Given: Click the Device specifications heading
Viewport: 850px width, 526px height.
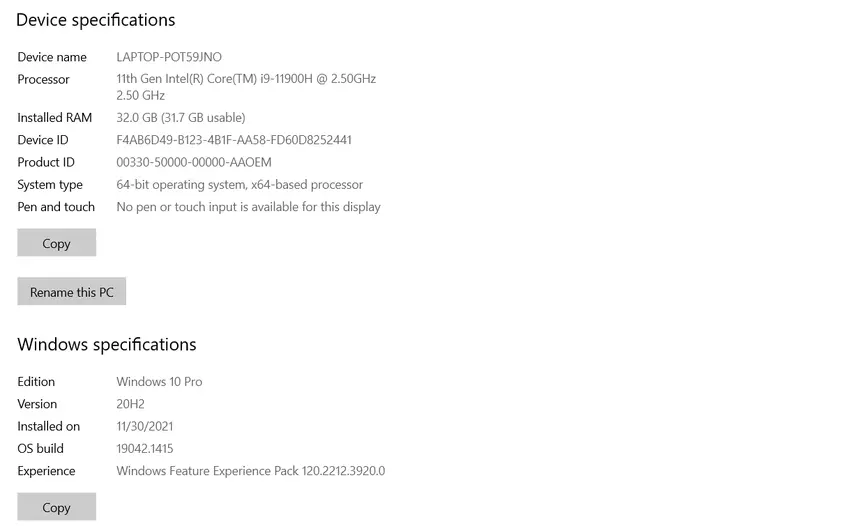Looking at the screenshot, I should [x=96, y=20].
